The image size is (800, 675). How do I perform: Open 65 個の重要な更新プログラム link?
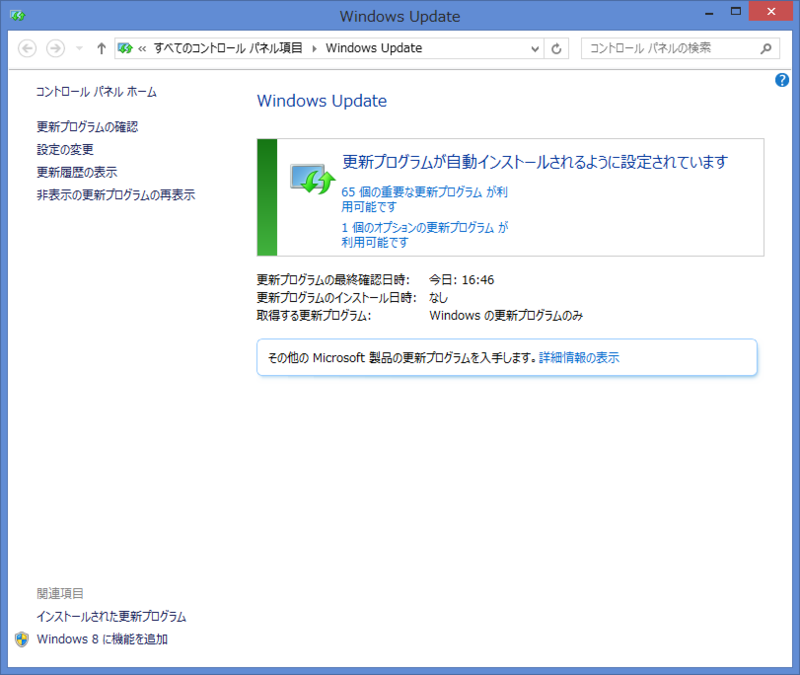click(x=424, y=199)
